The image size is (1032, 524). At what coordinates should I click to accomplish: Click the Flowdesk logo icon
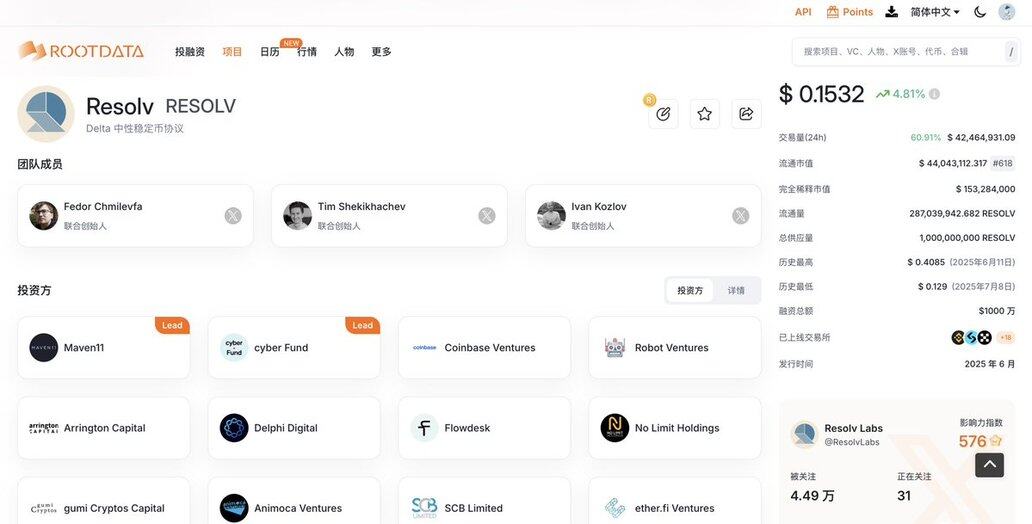click(x=425, y=428)
